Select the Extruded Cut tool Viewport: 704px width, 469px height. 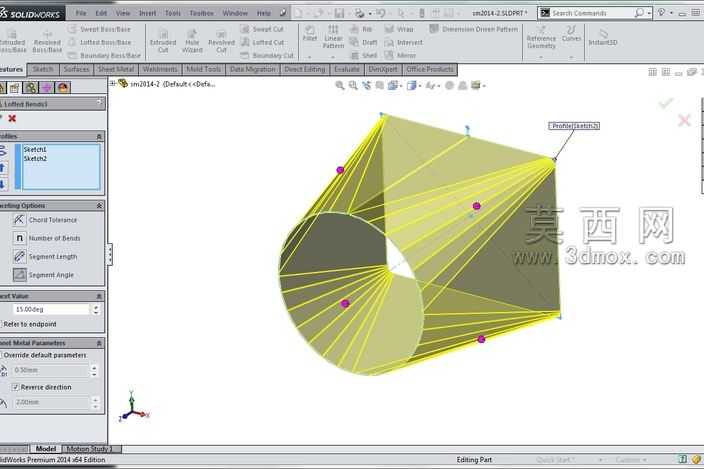click(163, 41)
